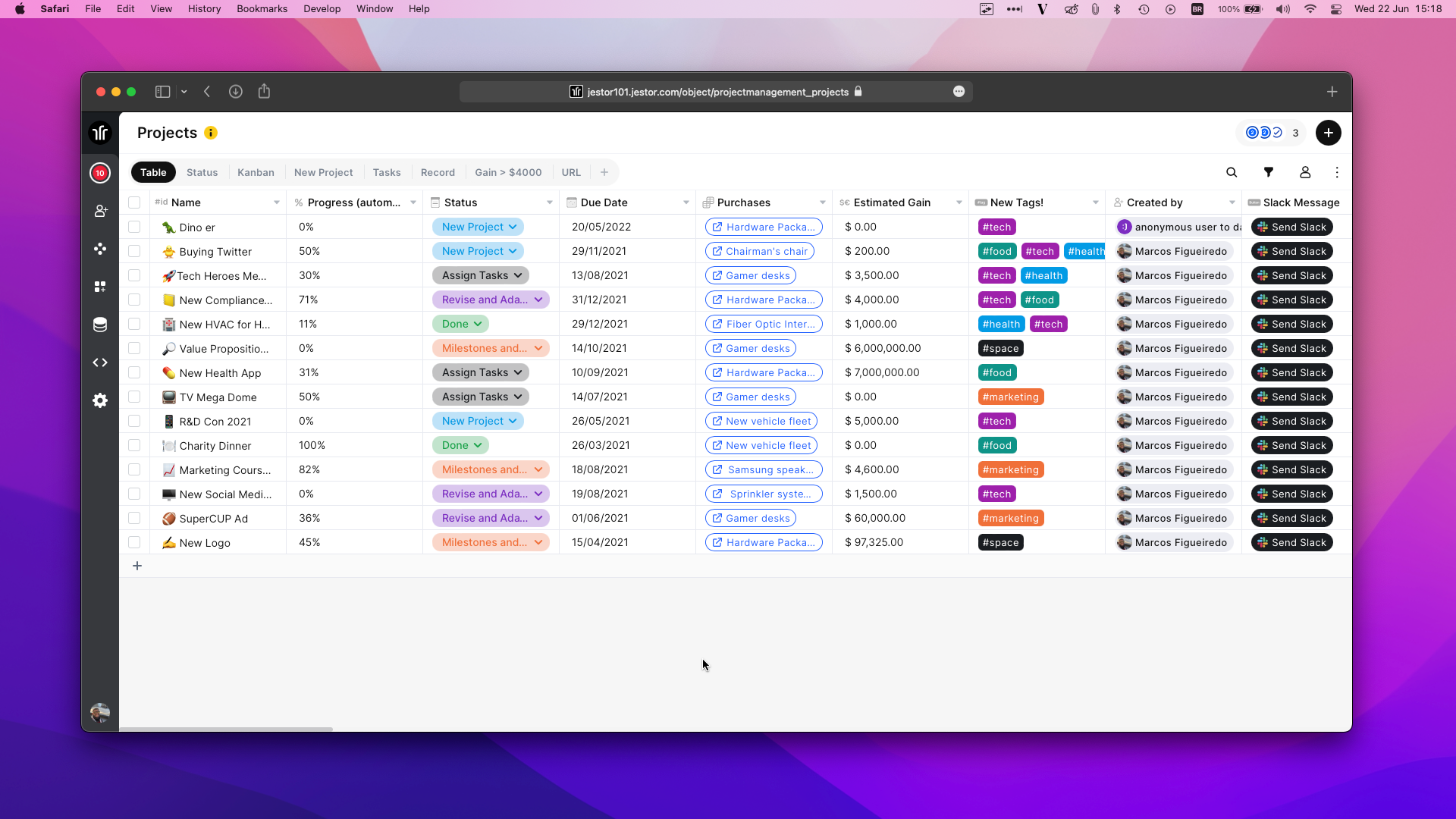Open the add user sidebar icon
The width and height of the screenshot is (1456, 819).
(x=100, y=211)
